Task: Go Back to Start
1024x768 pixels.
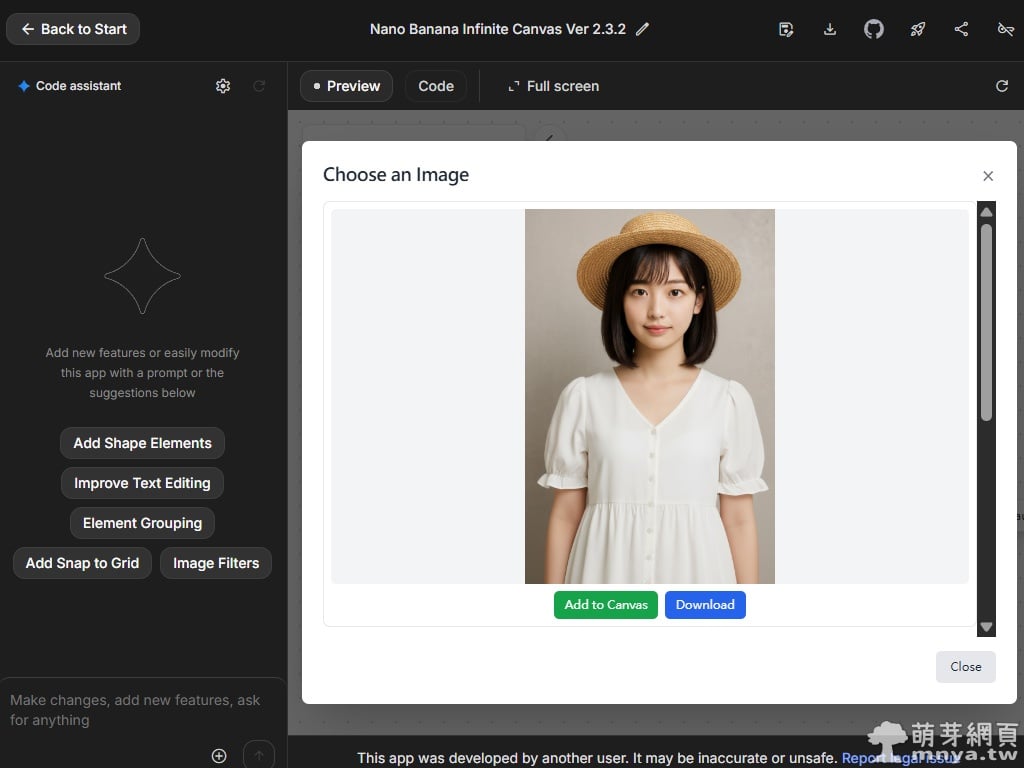Action: click(x=73, y=29)
